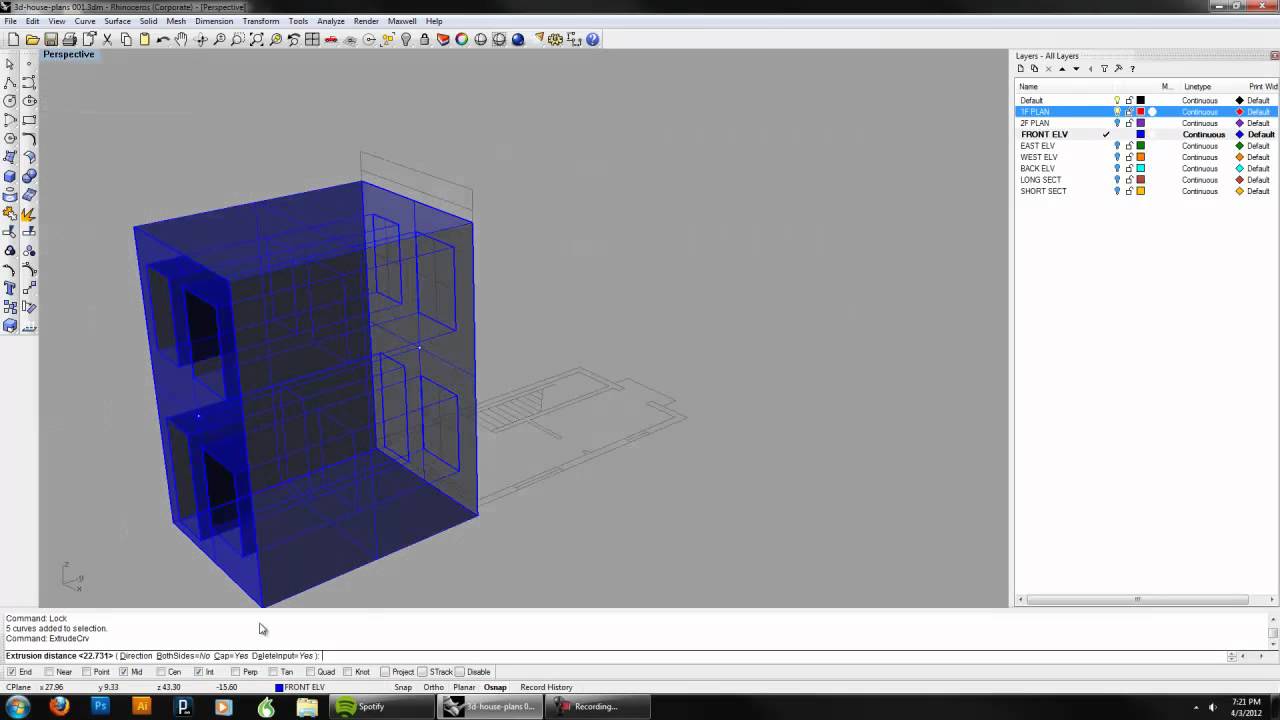Click the BothSides=No command option
The image size is (1280, 720).
pos(183,656)
